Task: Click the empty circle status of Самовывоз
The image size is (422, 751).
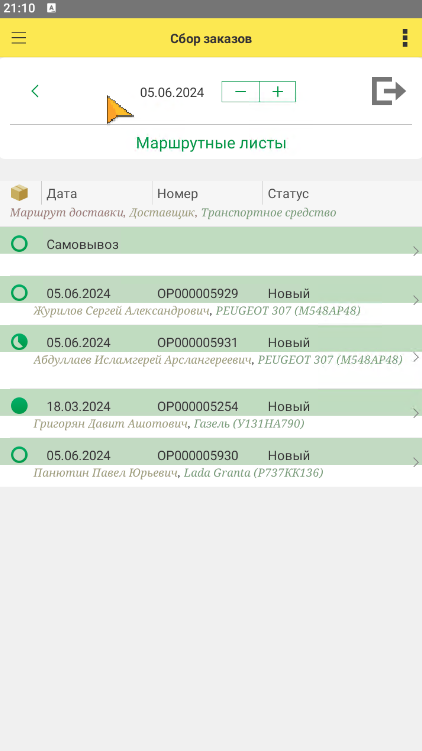Action: tap(19, 244)
